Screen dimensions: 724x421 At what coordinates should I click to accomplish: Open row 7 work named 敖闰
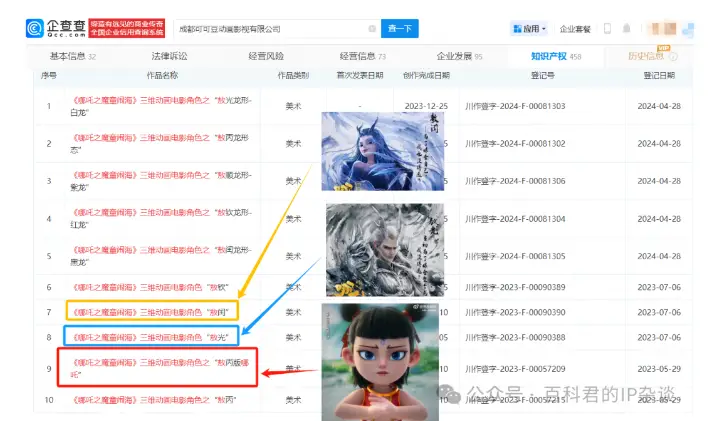click(x=151, y=312)
